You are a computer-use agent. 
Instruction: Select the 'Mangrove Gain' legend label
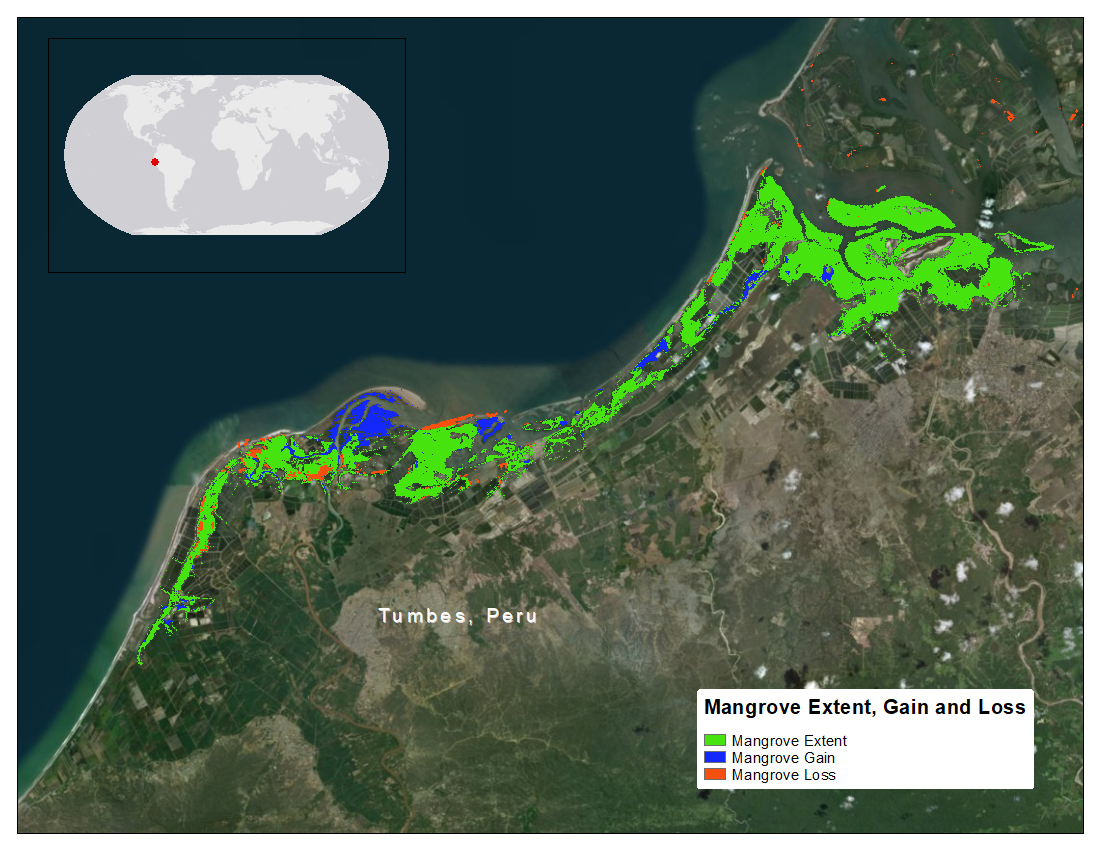[x=783, y=758]
